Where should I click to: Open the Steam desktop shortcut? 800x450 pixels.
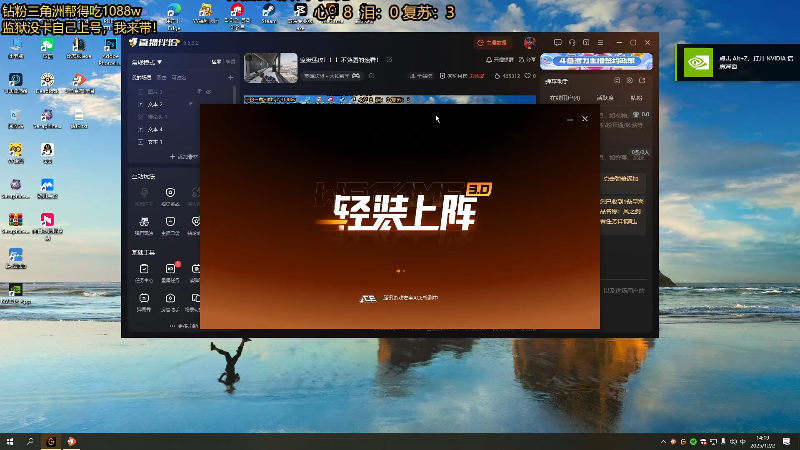(x=269, y=14)
